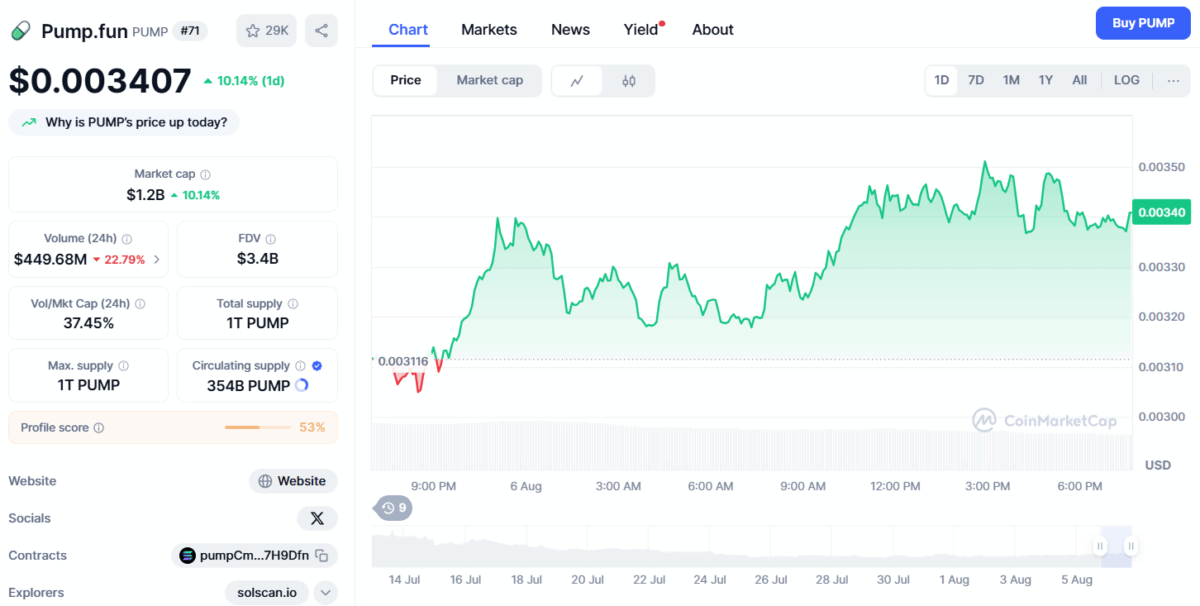Screen dimensions: 1200x606
Task: Click the trending arrow icon beside price question
Action: [x=29, y=122]
